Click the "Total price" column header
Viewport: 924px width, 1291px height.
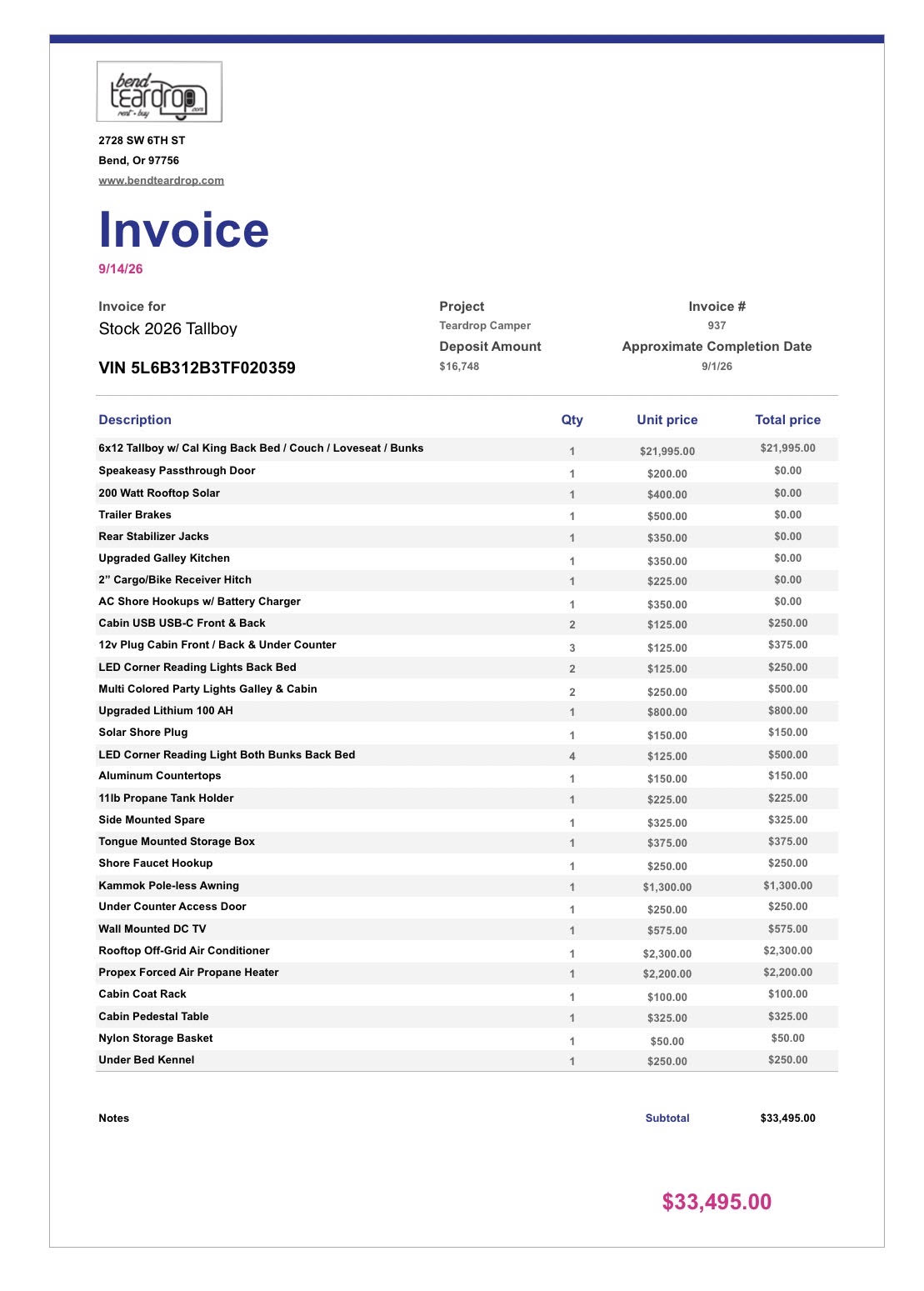pos(787,419)
